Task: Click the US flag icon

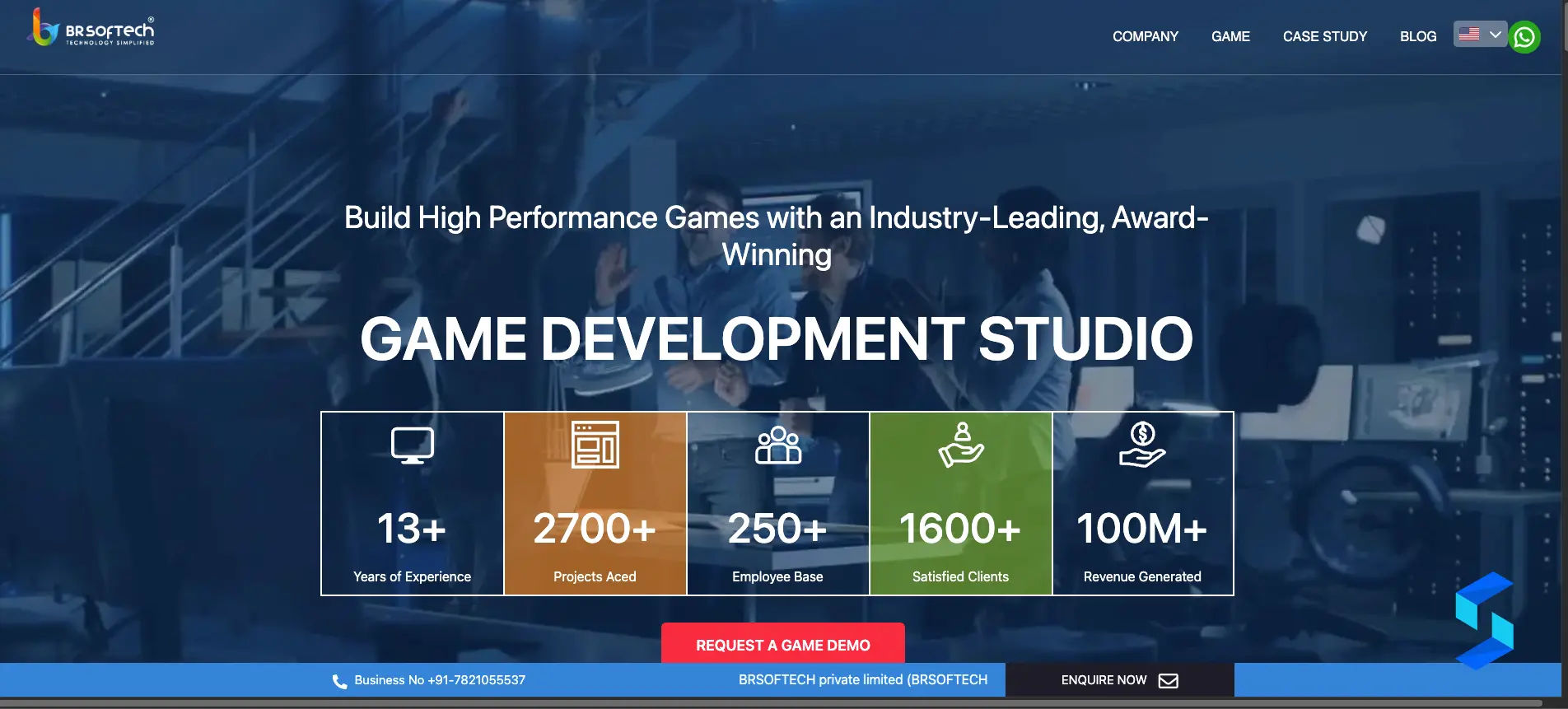Action: [1469, 34]
